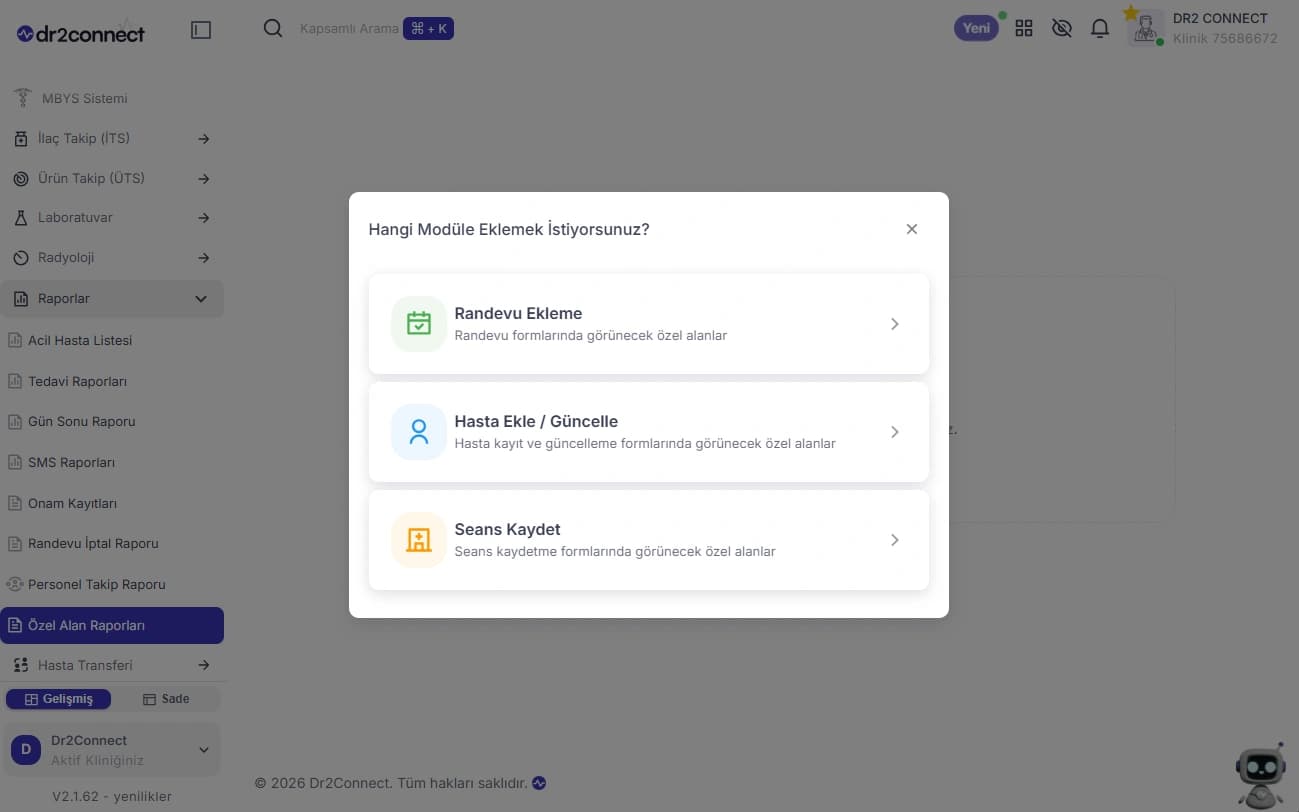Open the apps grid icon

(1023, 29)
